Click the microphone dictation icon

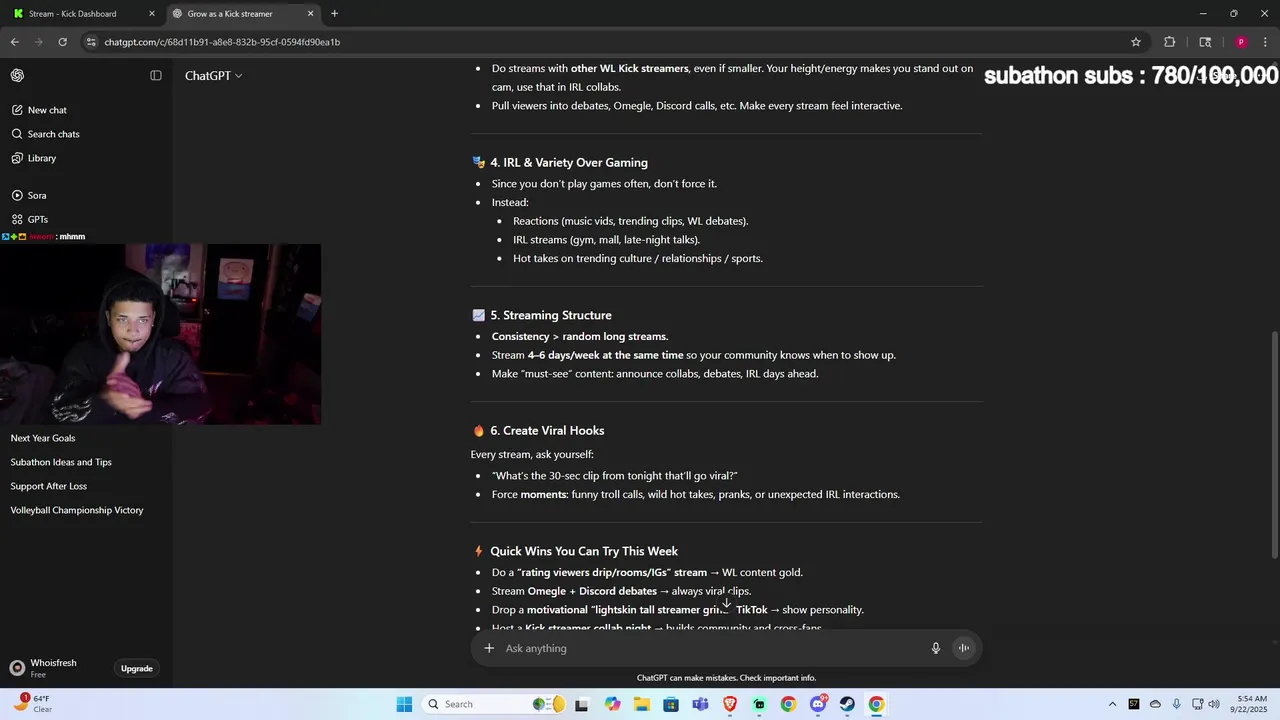coord(936,648)
